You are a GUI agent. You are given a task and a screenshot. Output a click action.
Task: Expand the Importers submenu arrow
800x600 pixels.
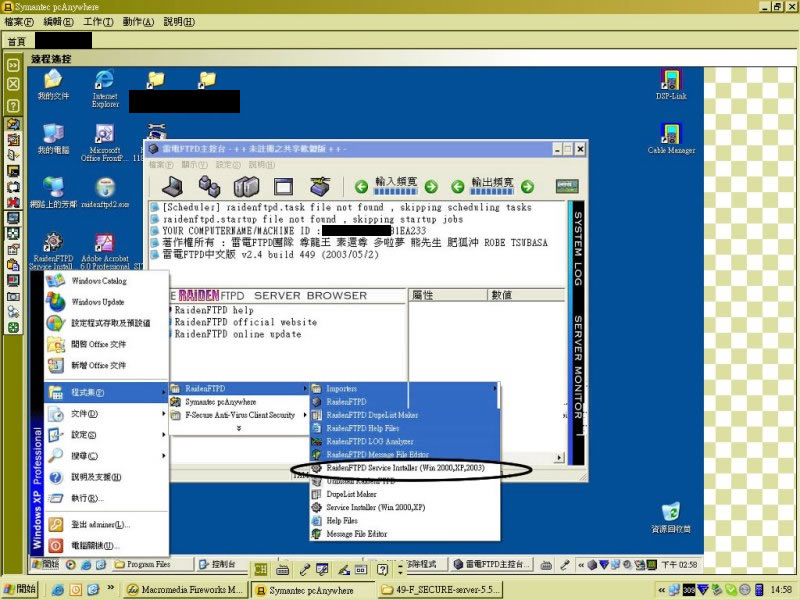[x=494, y=389]
